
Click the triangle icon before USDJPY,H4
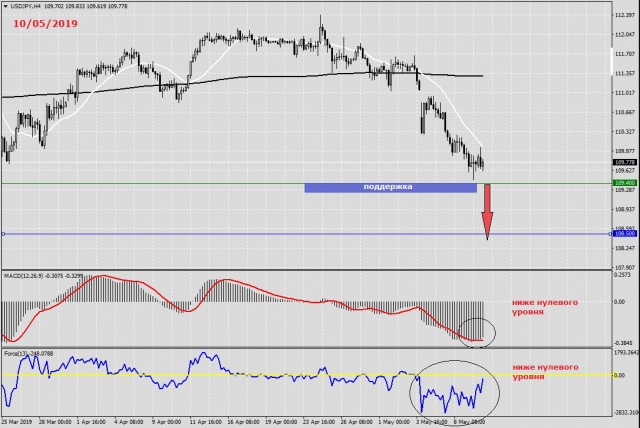(x=6, y=5)
